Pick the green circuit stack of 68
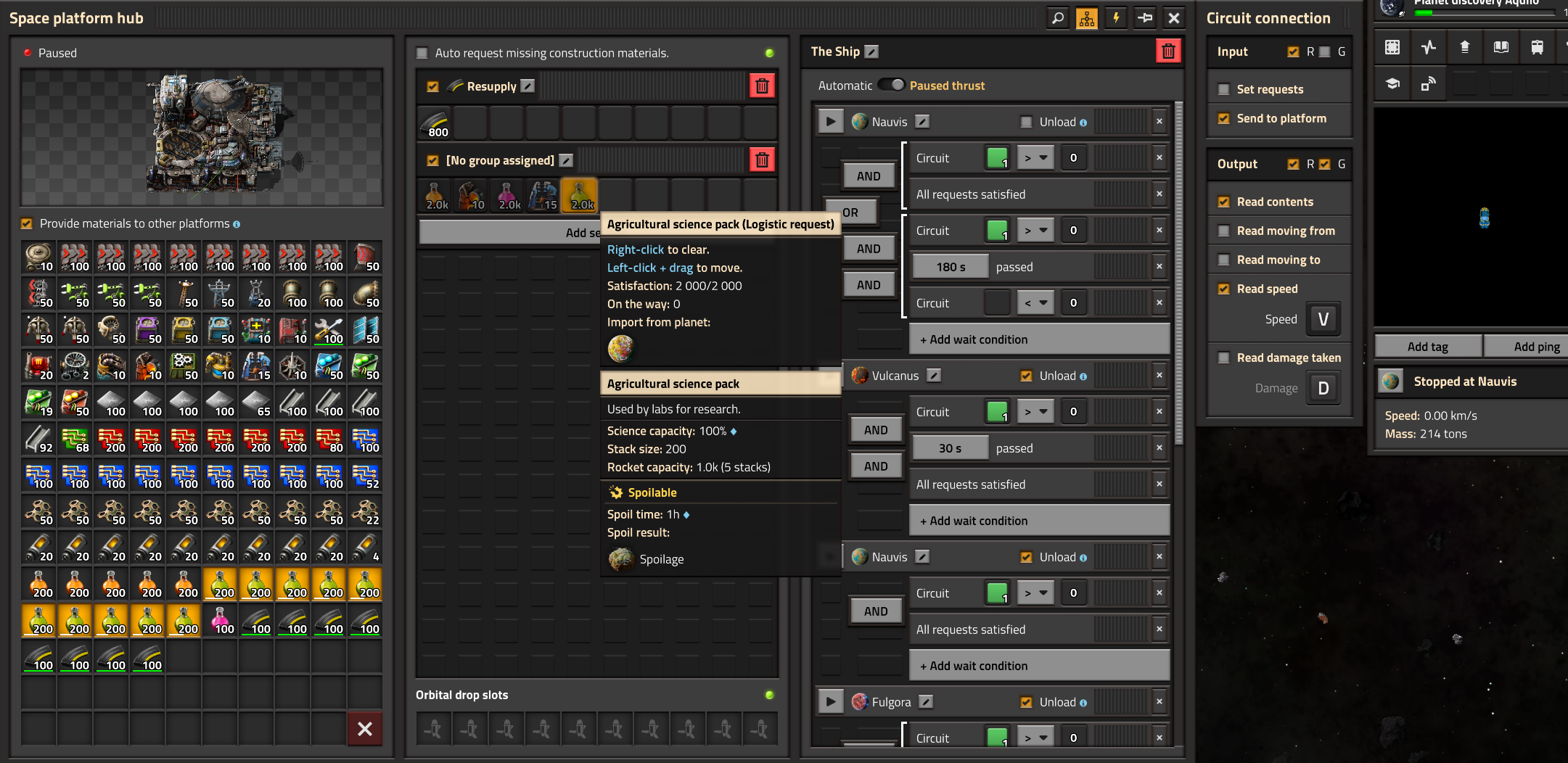 point(75,439)
